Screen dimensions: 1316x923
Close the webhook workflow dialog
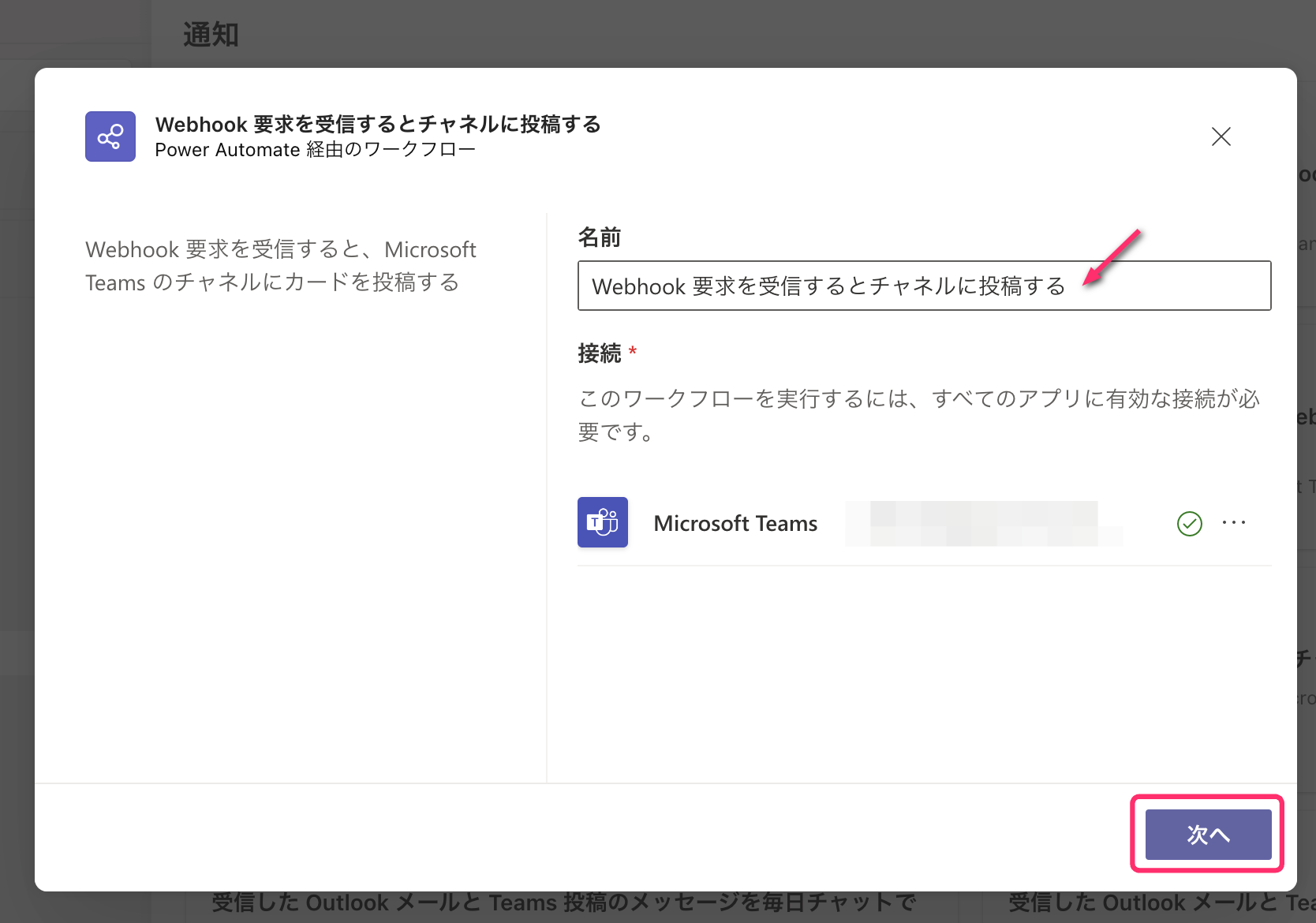pos(1221,136)
